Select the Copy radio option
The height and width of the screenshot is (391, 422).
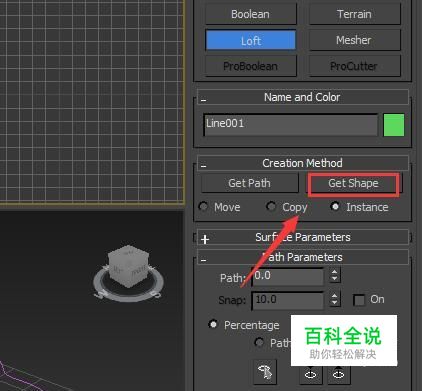point(271,206)
